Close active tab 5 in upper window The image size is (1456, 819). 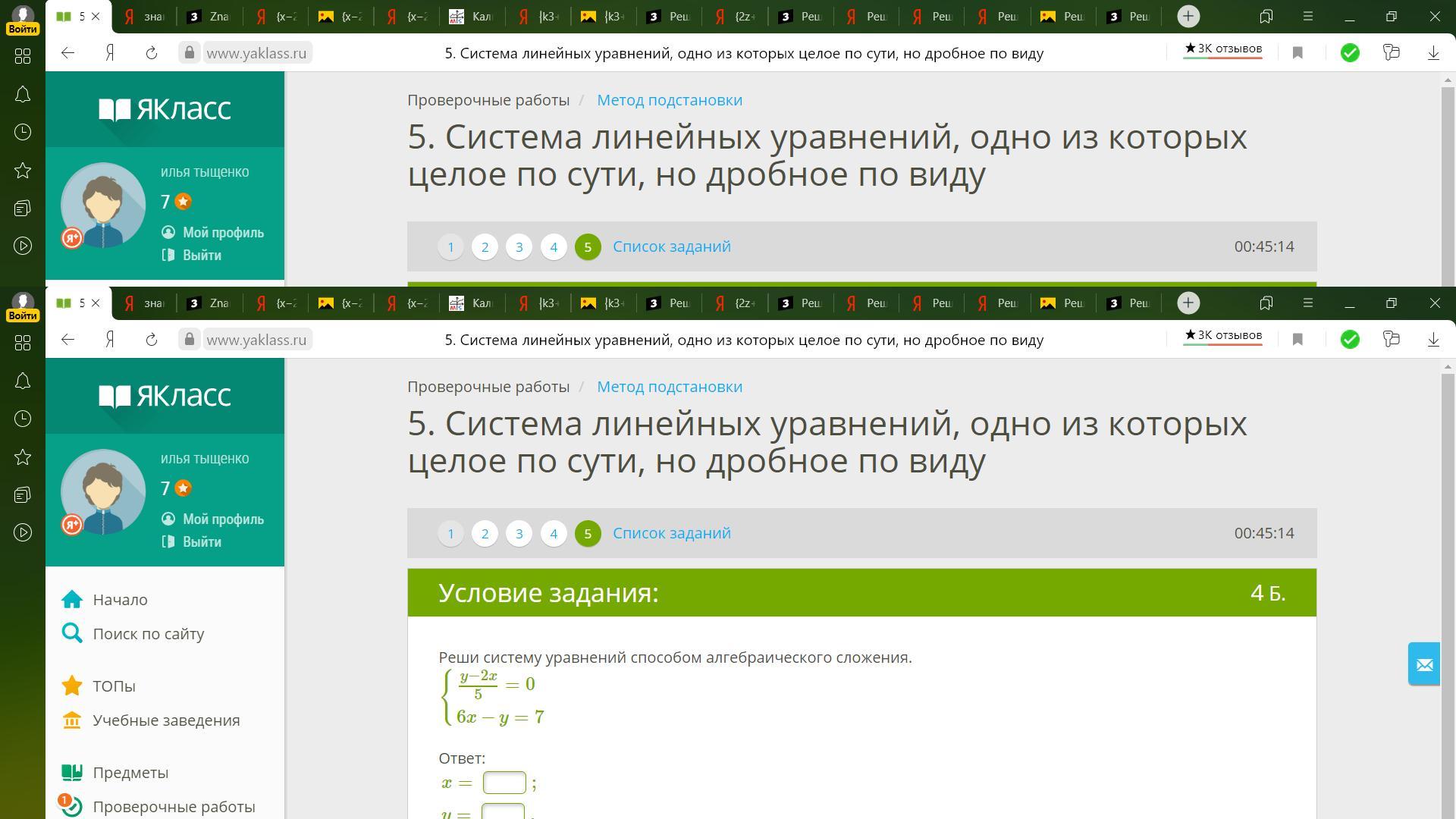[96, 16]
